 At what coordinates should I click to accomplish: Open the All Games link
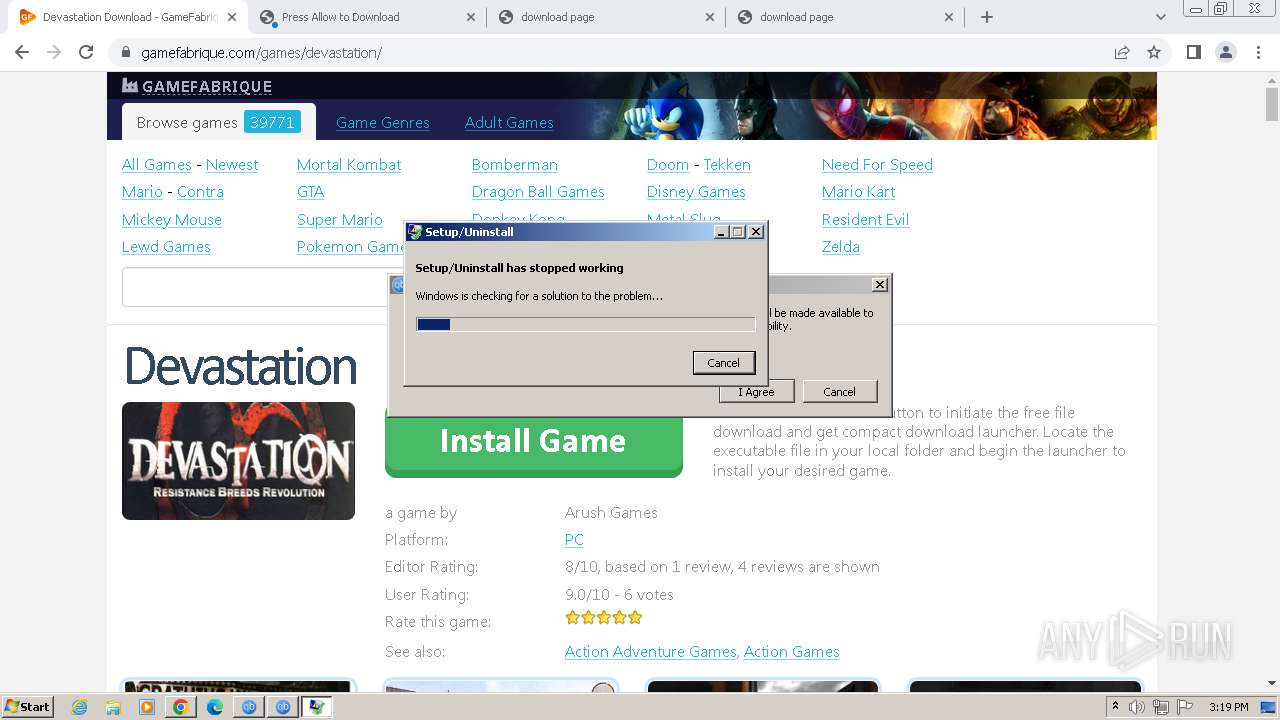(157, 165)
